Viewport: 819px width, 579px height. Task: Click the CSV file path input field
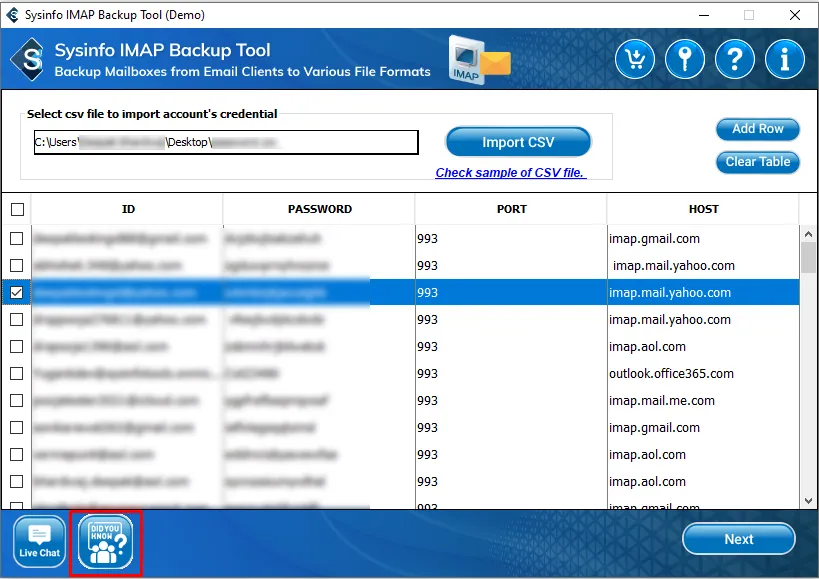226,143
